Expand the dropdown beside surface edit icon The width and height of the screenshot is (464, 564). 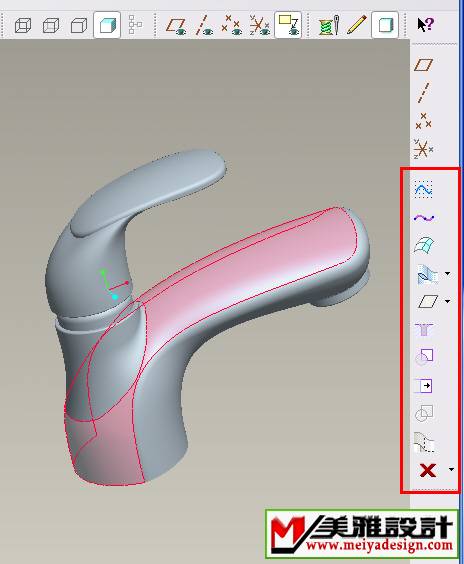click(447, 273)
